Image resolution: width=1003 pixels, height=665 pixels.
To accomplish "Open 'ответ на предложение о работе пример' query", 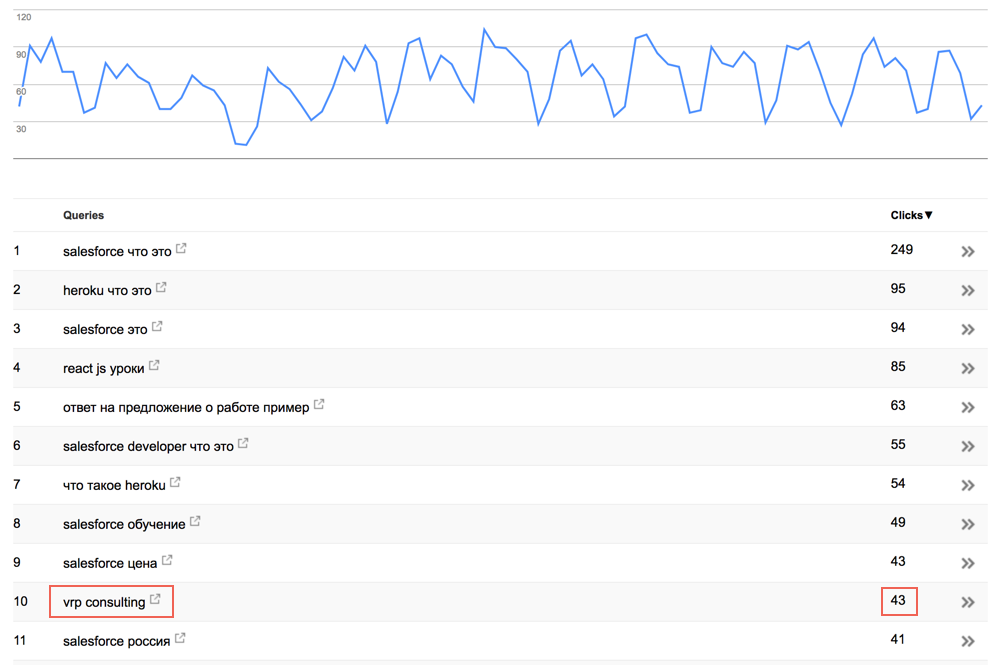I will click(x=186, y=408).
